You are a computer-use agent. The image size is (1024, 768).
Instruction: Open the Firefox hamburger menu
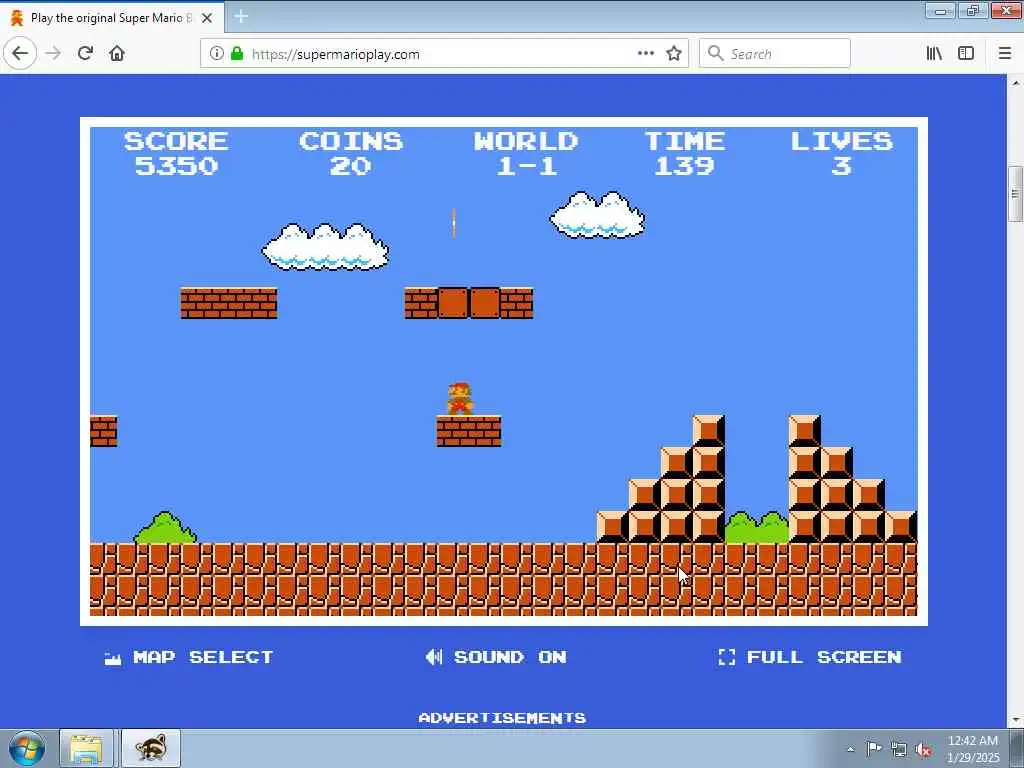1005,54
